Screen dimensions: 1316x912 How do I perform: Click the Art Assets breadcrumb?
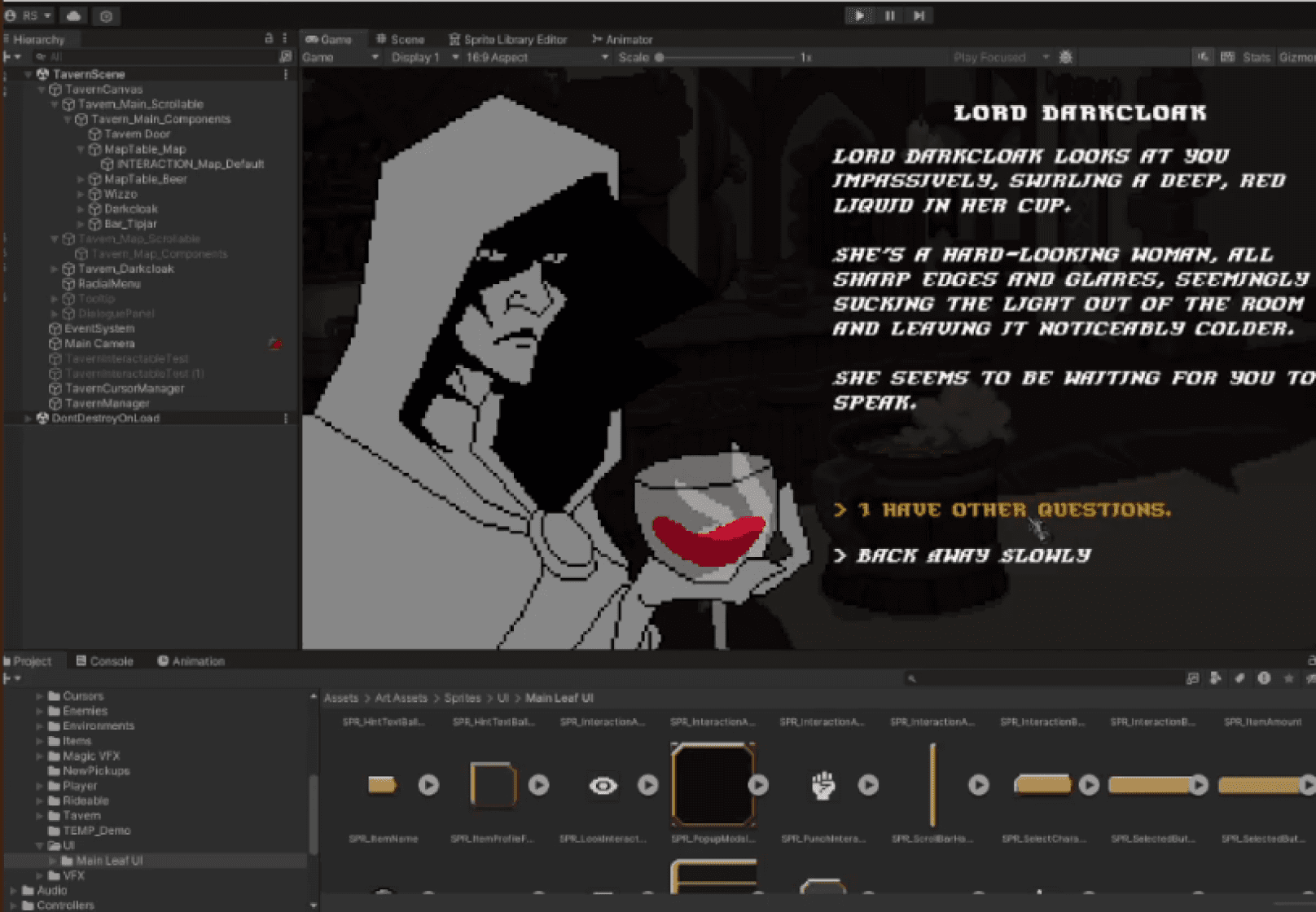coord(401,698)
